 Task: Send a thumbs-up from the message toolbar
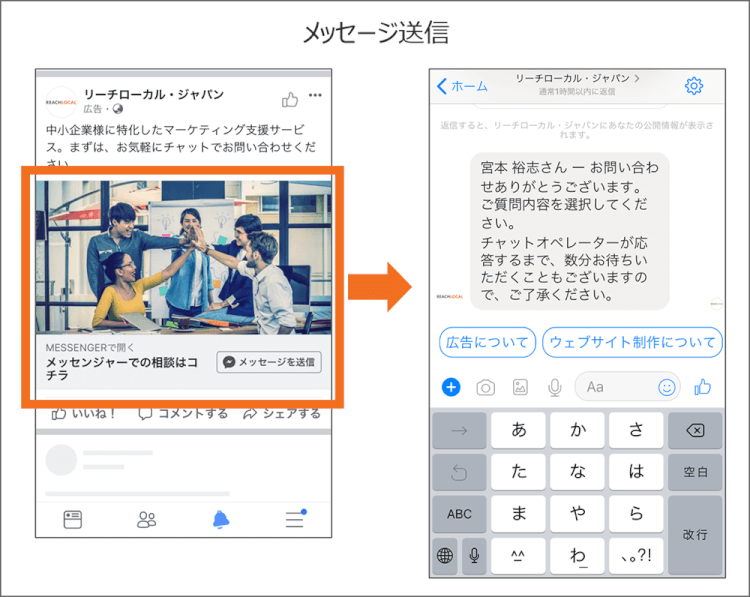click(x=702, y=387)
